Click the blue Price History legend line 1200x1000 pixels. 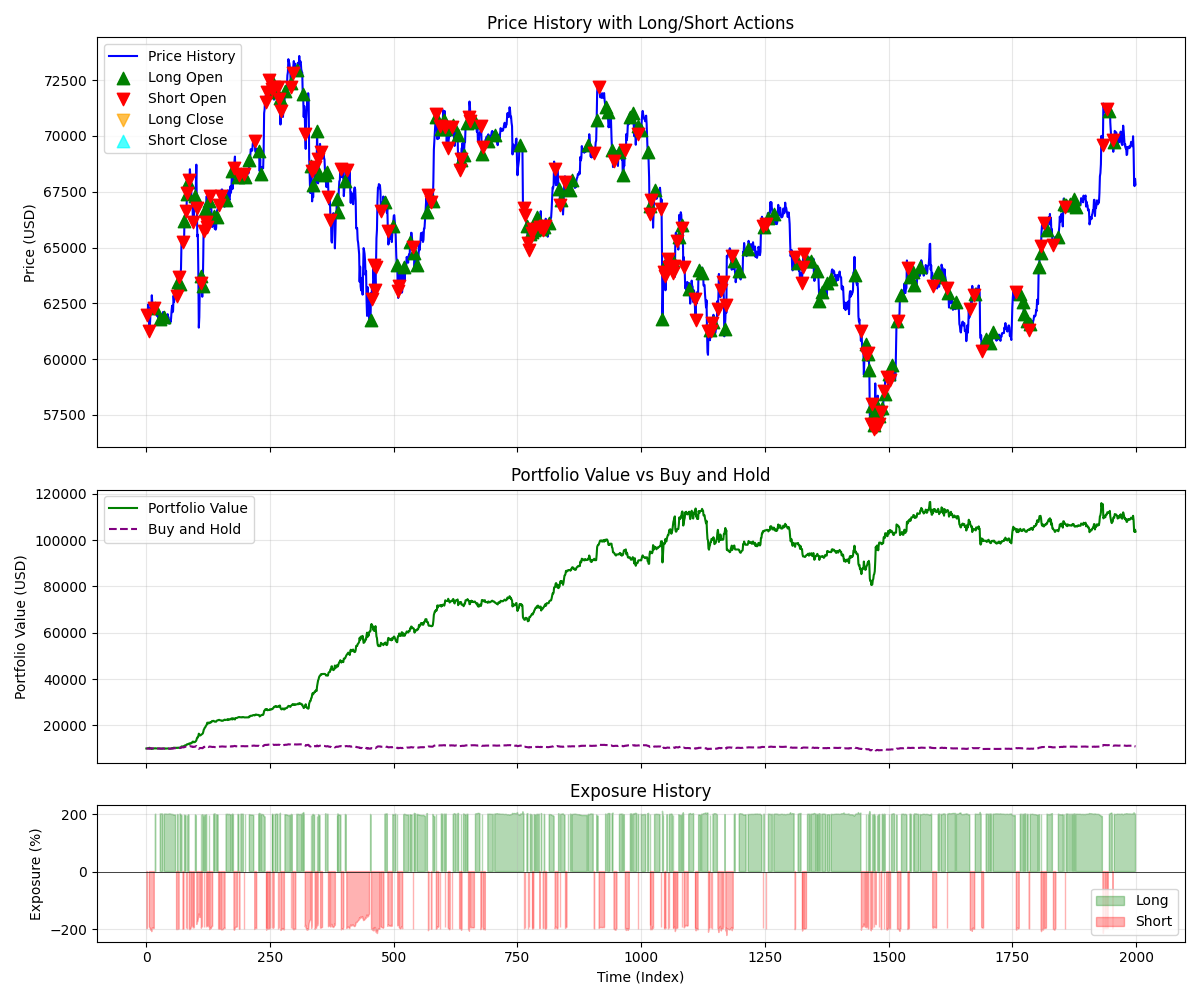(x=124, y=57)
